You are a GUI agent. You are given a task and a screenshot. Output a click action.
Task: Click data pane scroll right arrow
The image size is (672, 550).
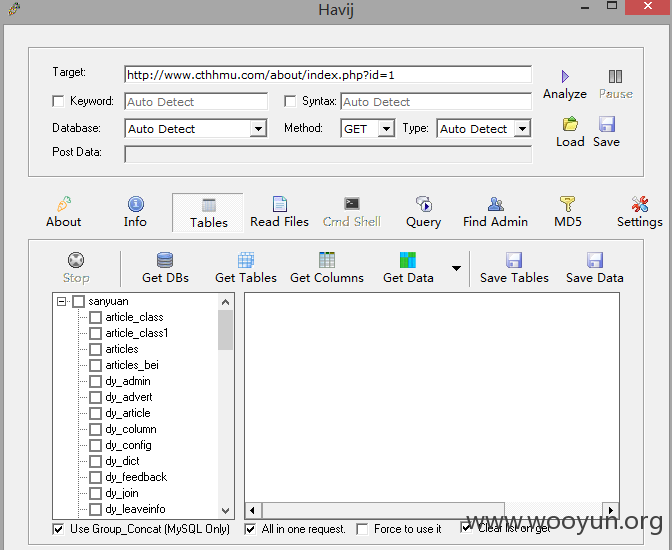point(611,510)
